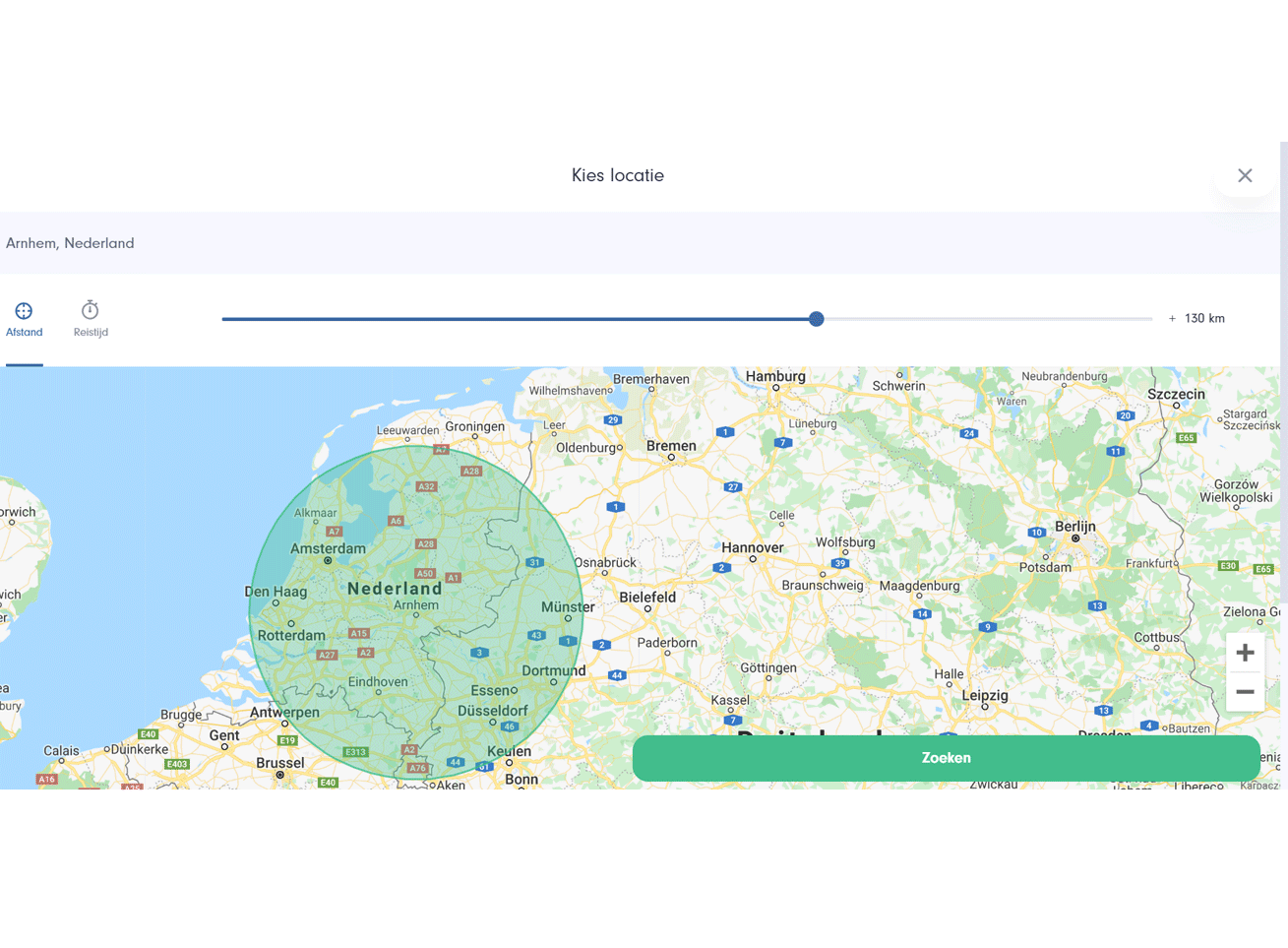This screenshot has width=1288, height=948.
Task: Click the unfilled part of the distance slider
Action: [x=984, y=319]
